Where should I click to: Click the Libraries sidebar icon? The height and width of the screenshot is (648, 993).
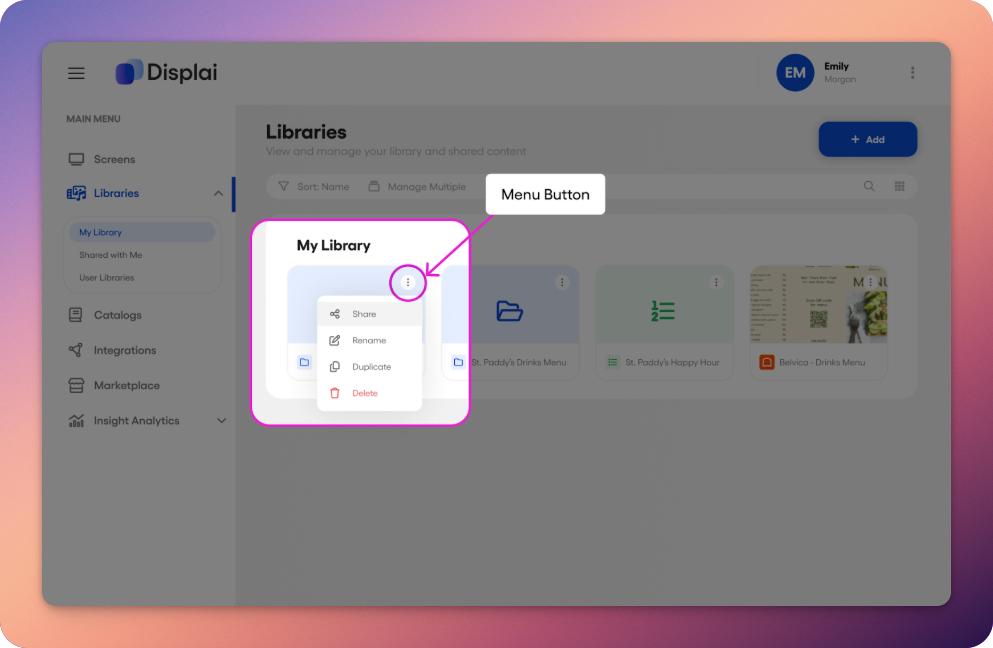coord(76,193)
